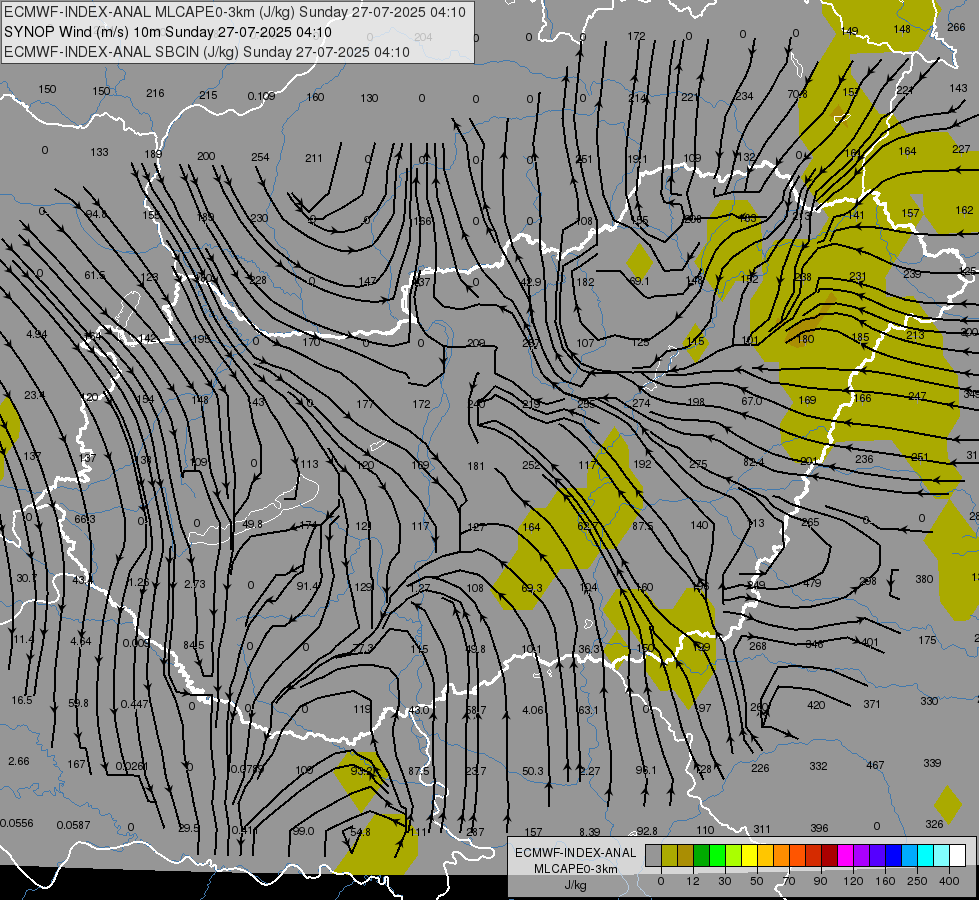Click the map value '401'

[870, 642]
